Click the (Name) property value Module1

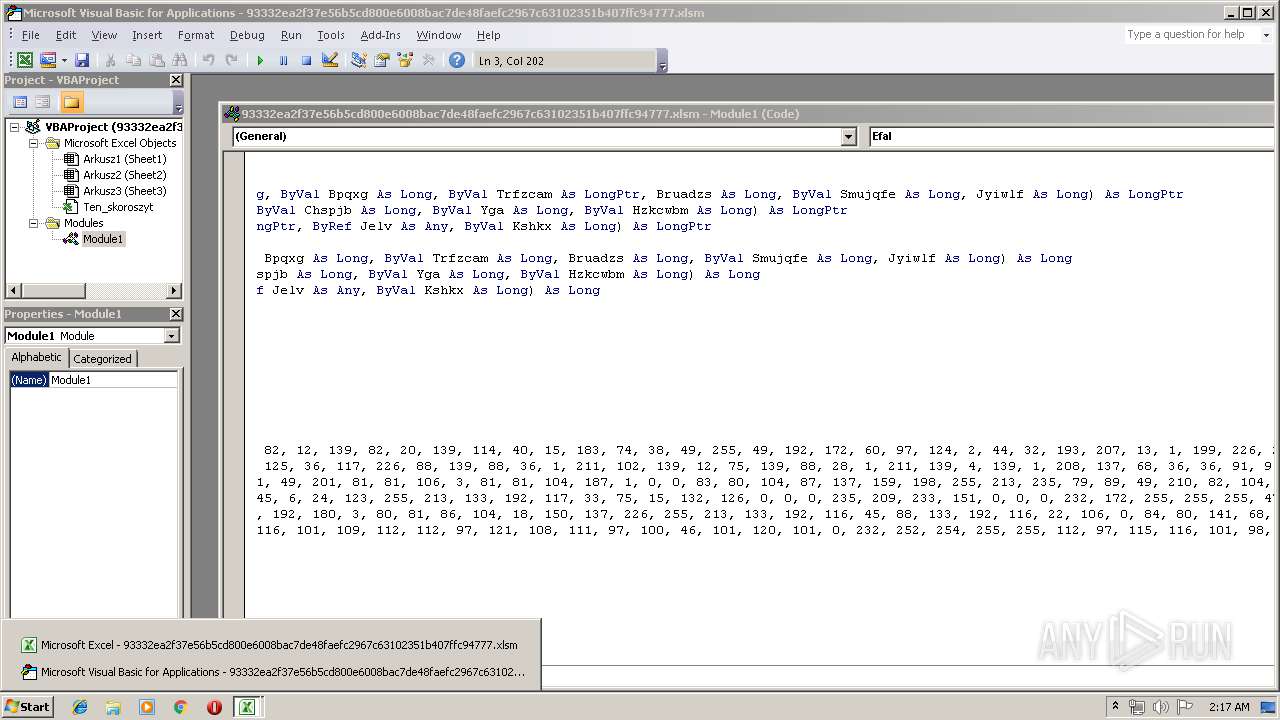pyautogui.click(x=112, y=380)
